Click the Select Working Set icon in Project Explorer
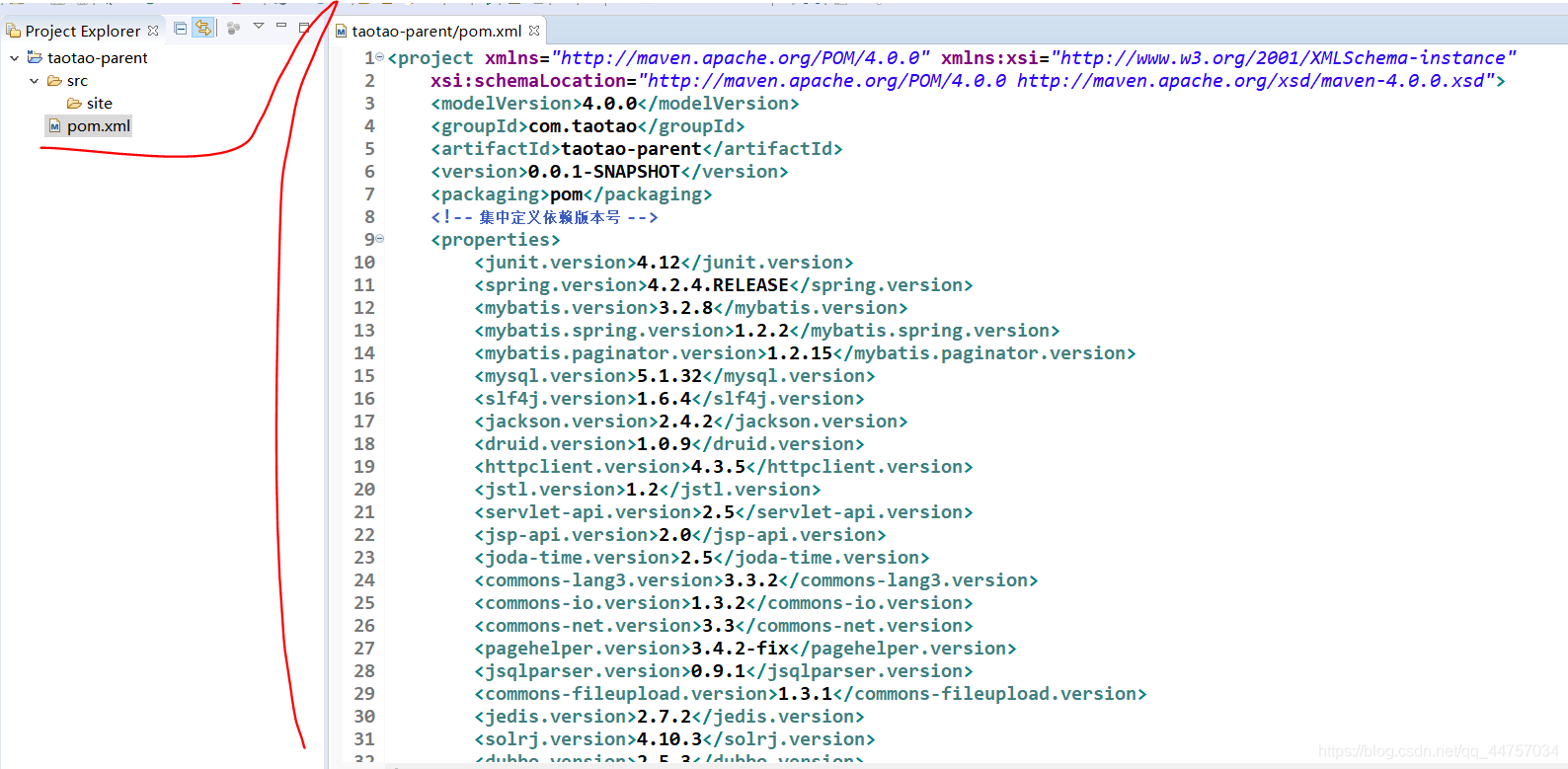 (x=234, y=29)
